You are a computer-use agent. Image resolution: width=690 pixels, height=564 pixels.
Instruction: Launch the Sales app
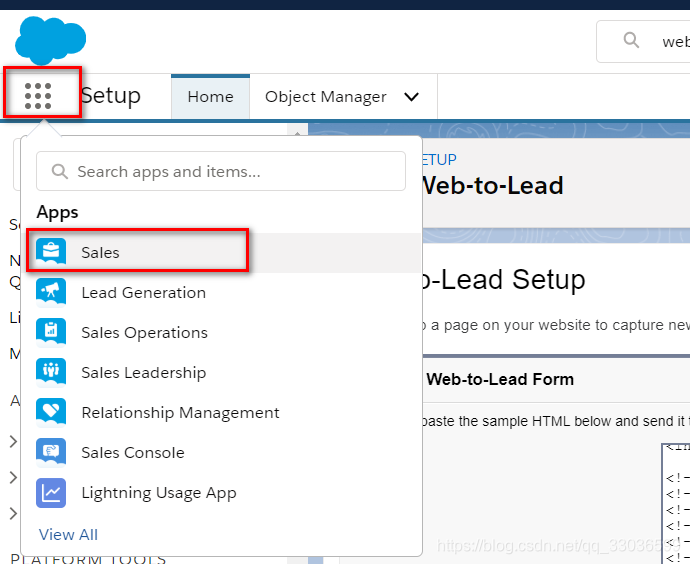(223, 253)
